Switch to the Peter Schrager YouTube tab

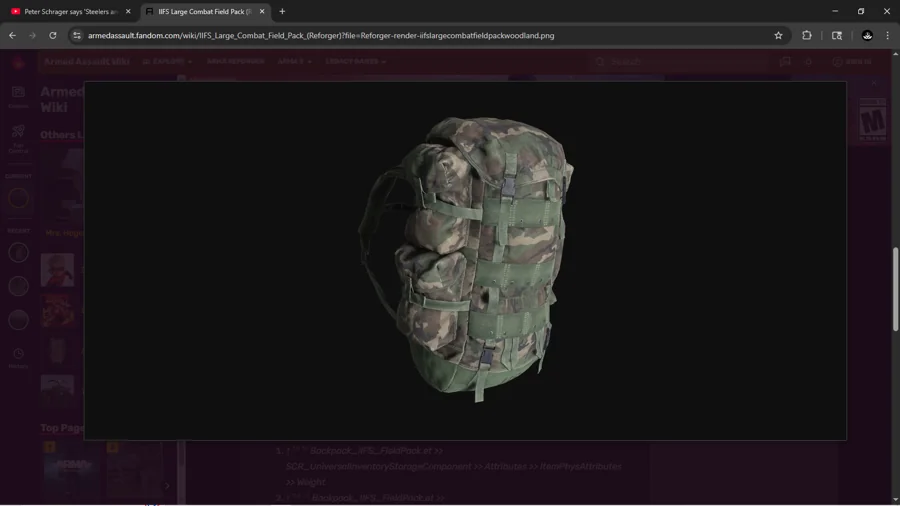point(70,11)
